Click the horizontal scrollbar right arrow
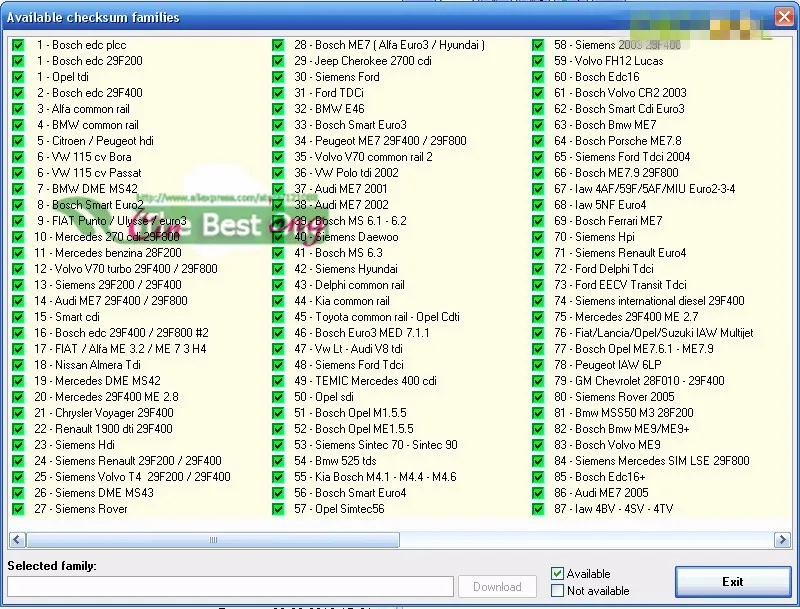The image size is (800, 609). coord(782,540)
